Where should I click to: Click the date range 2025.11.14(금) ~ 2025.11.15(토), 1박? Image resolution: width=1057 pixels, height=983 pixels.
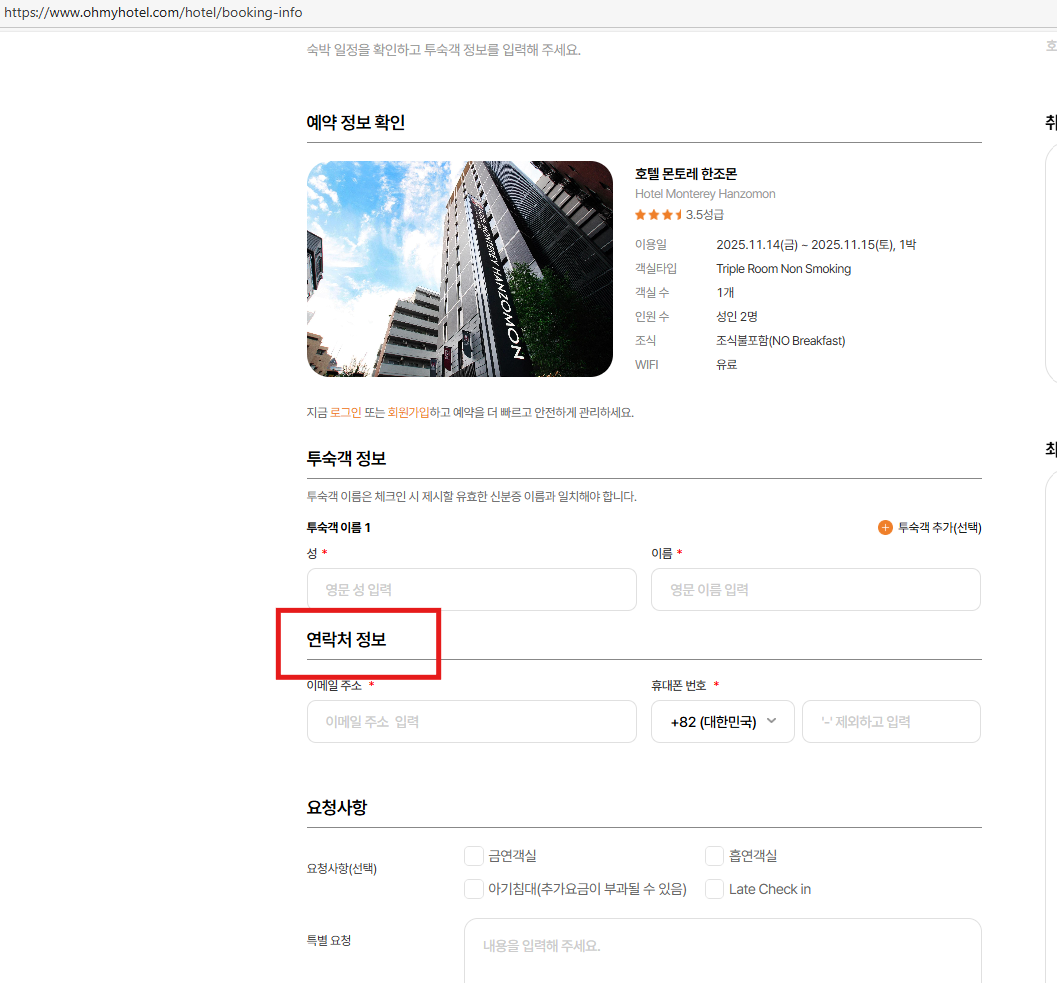(816, 244)
